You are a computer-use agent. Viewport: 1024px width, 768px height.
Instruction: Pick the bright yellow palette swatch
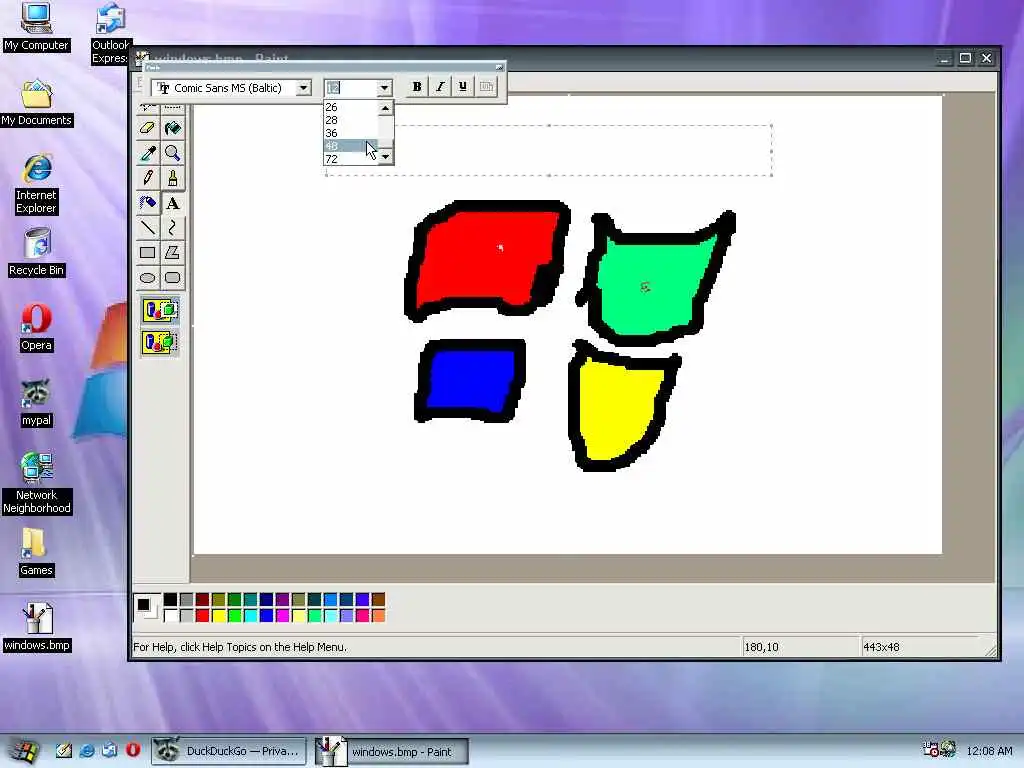point(219,615)
